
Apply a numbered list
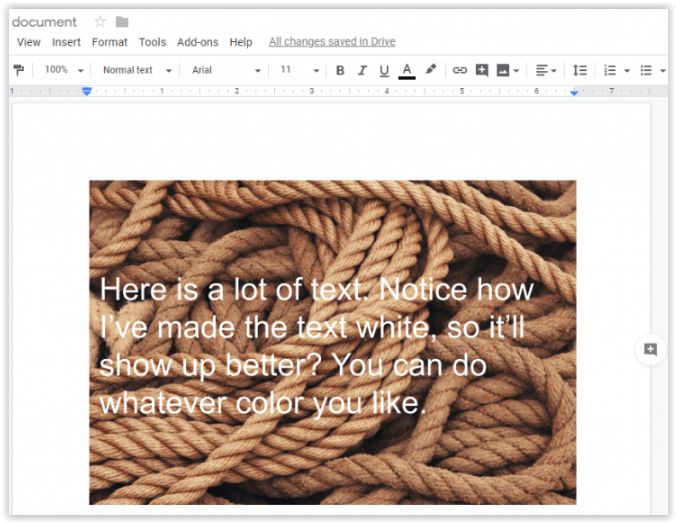[x=610, y=70]
